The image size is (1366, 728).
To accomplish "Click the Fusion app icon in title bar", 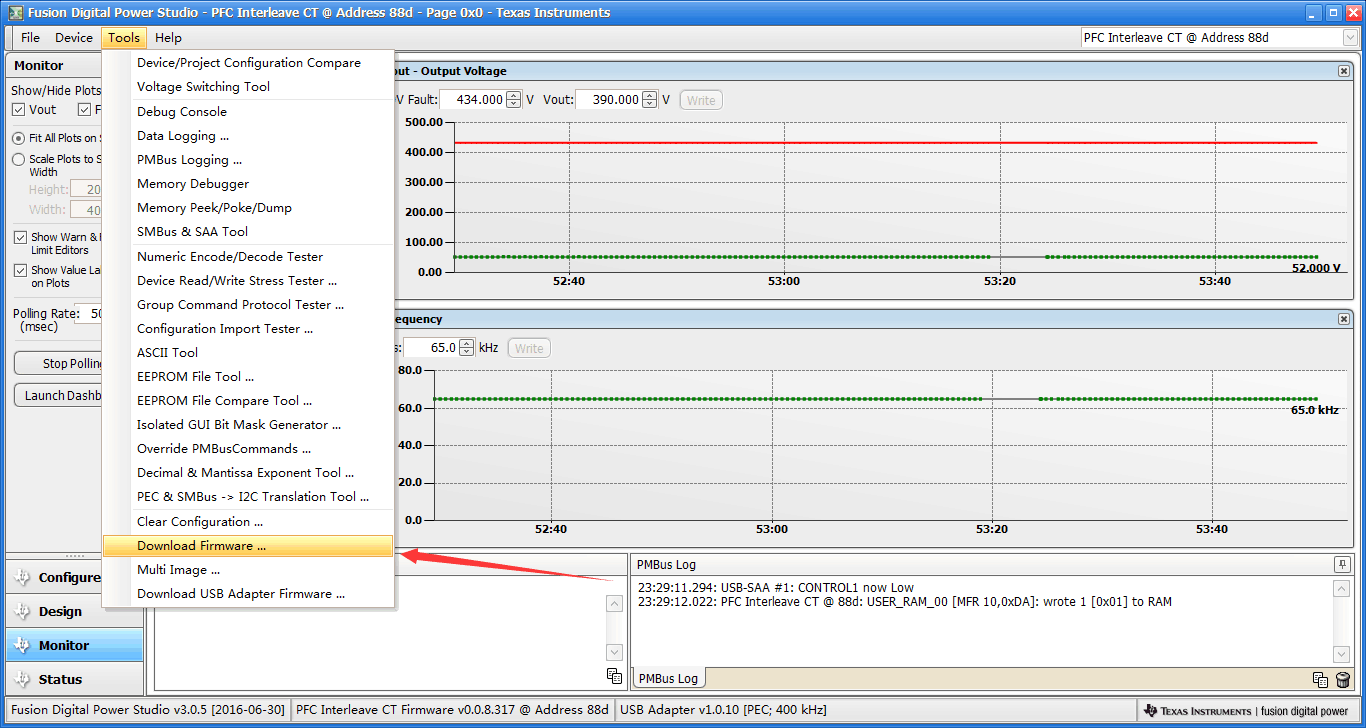I will coord(14,13).
